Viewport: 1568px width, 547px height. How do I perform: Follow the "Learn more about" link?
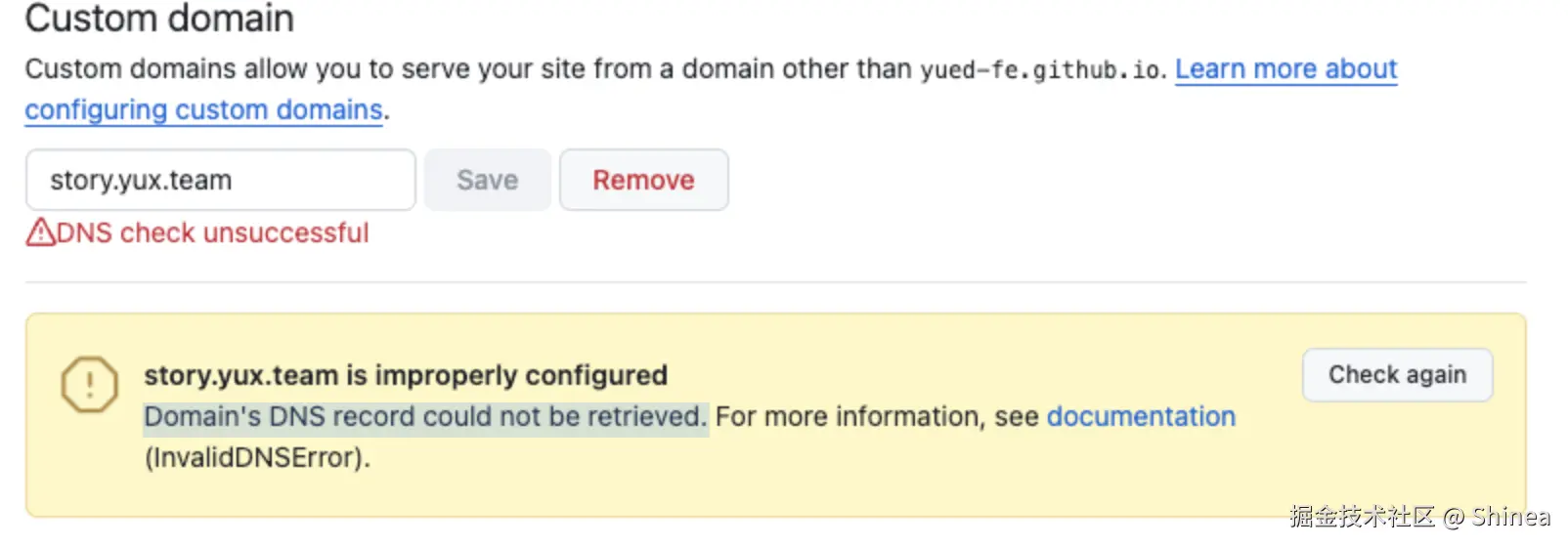click(1285, 69)
